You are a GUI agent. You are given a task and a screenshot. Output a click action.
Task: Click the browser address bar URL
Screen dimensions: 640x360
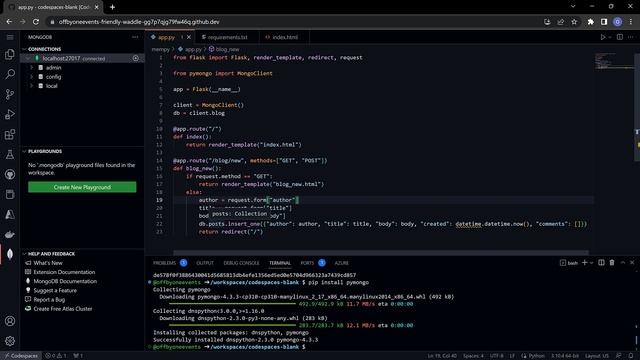tap(139, 22)
